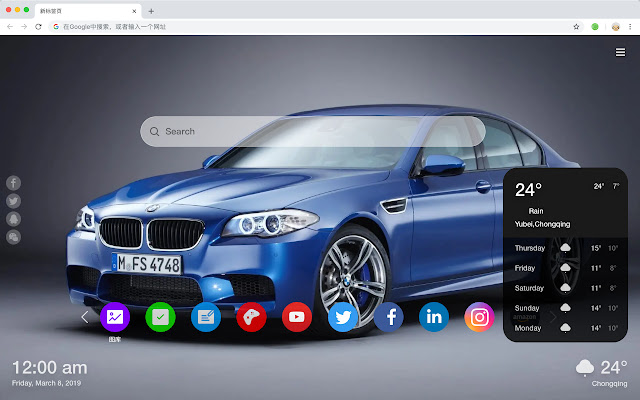The width and height of the screenshot is (640, 400).
Task: Select the Saturday forecast row
Action: [566, 288]
